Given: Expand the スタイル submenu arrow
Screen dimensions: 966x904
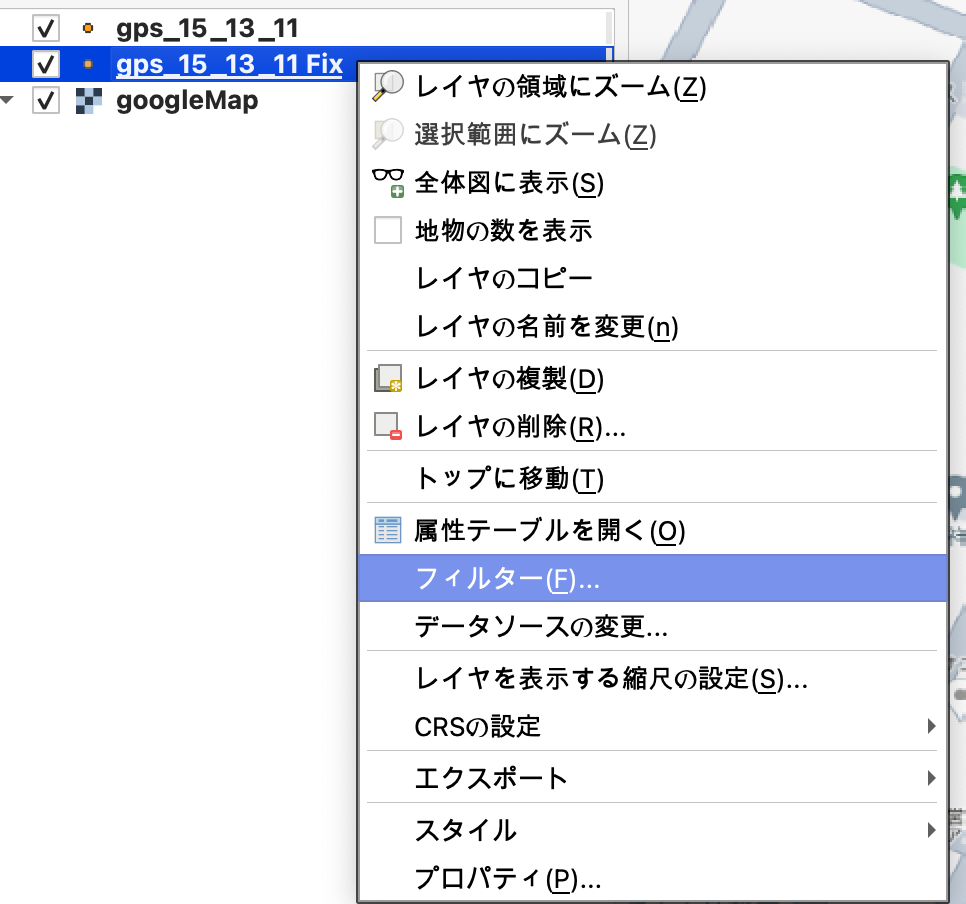Looking at the screenshot, I should click(x=932, y=831).
